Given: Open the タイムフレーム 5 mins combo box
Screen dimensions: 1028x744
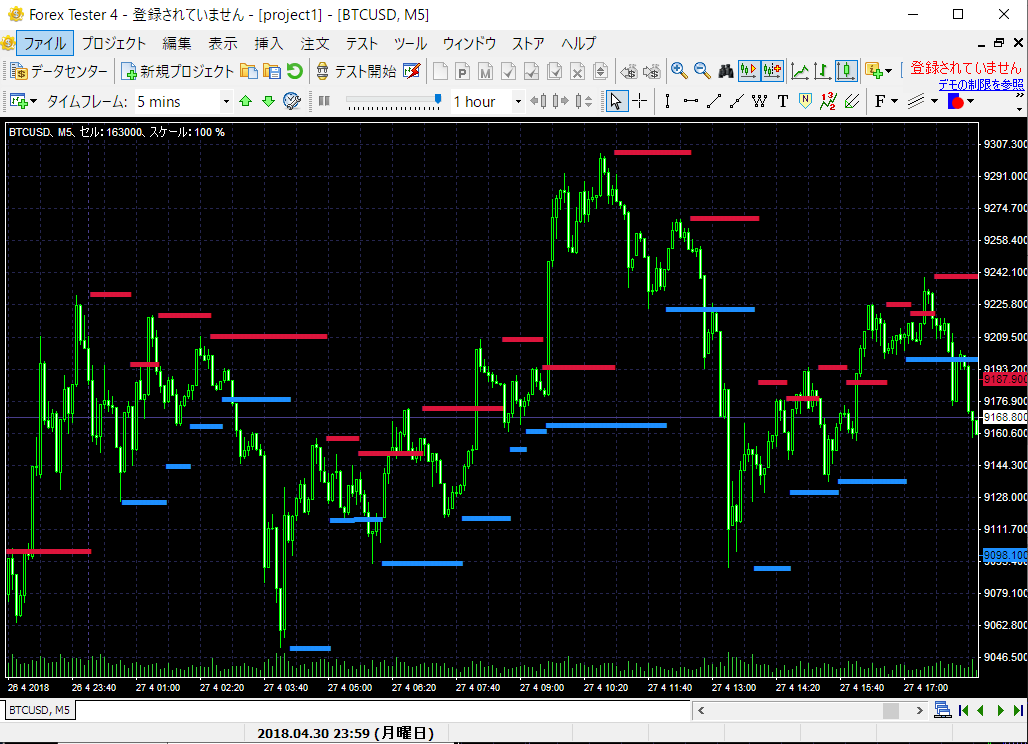Looking at the screenshot, I should coord(183,102).
